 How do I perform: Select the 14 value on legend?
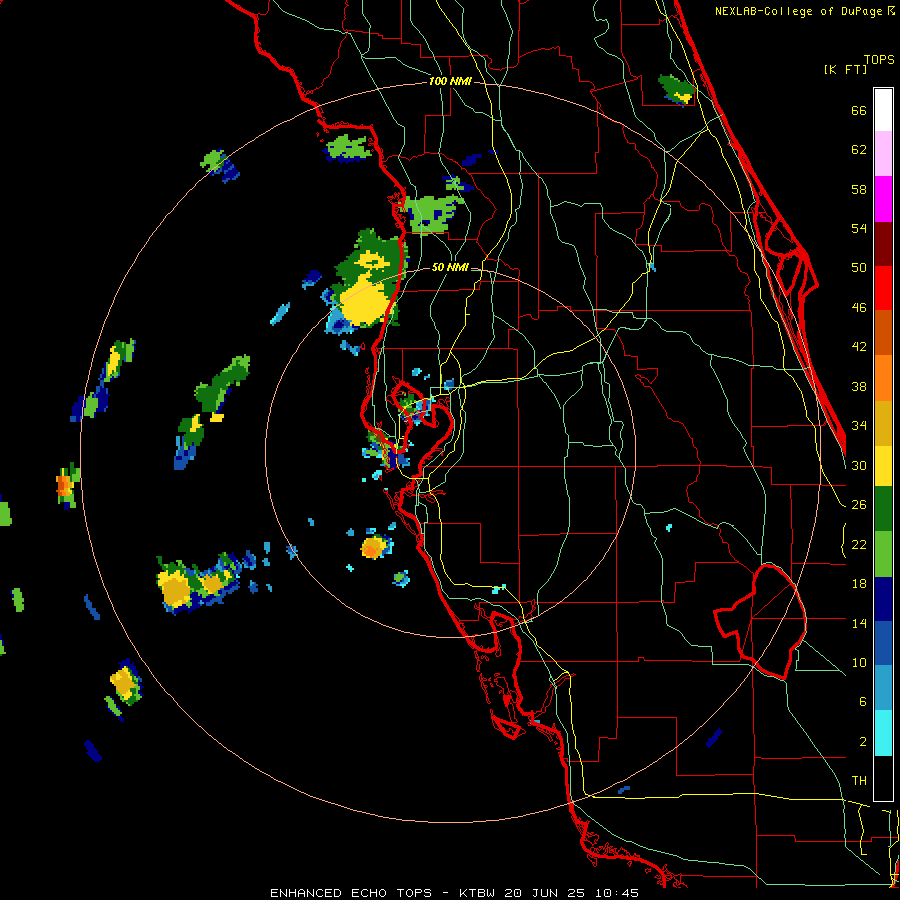point(859,623)
